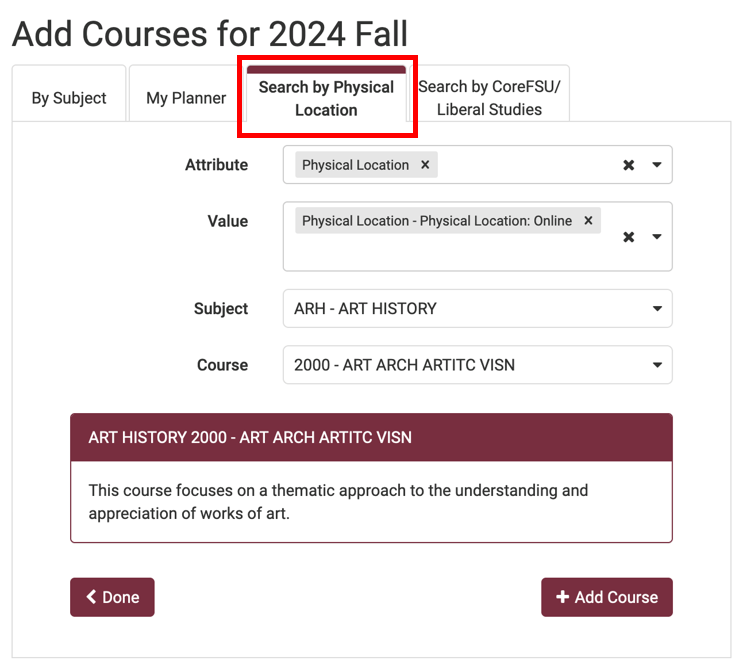The image size is (738, 664).
Task: Remove the Physical Location attribute tag
Action: [x=425, y=165]
